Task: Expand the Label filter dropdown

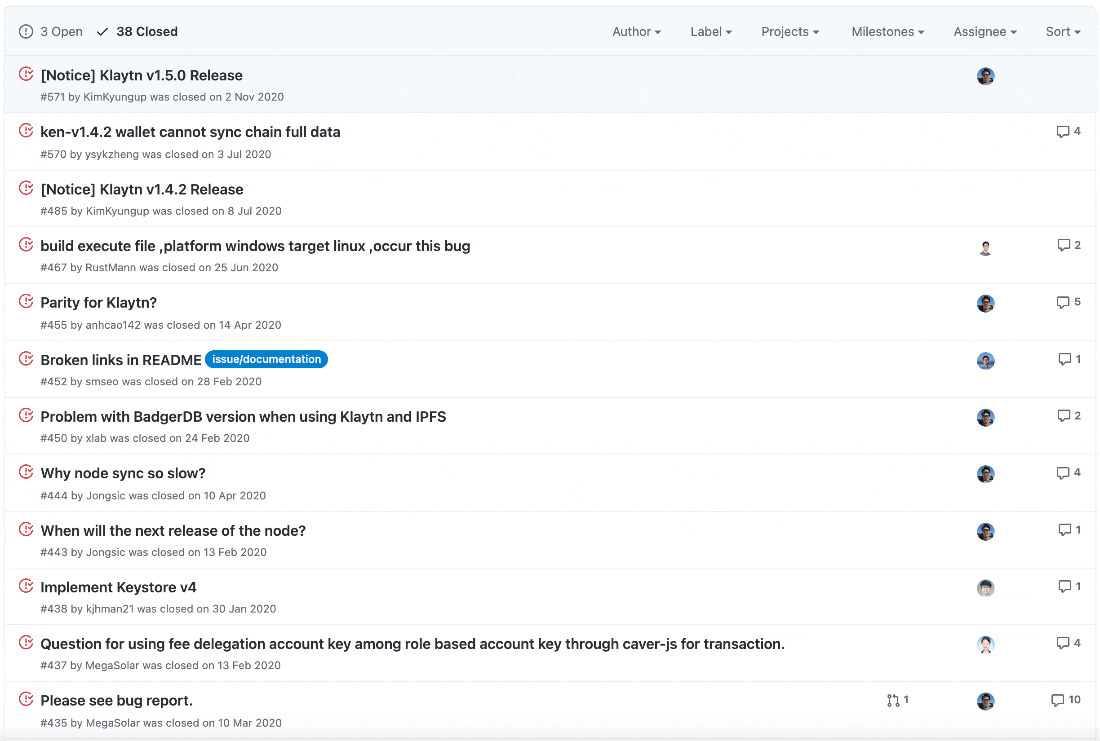Action: tap(711, 32)
